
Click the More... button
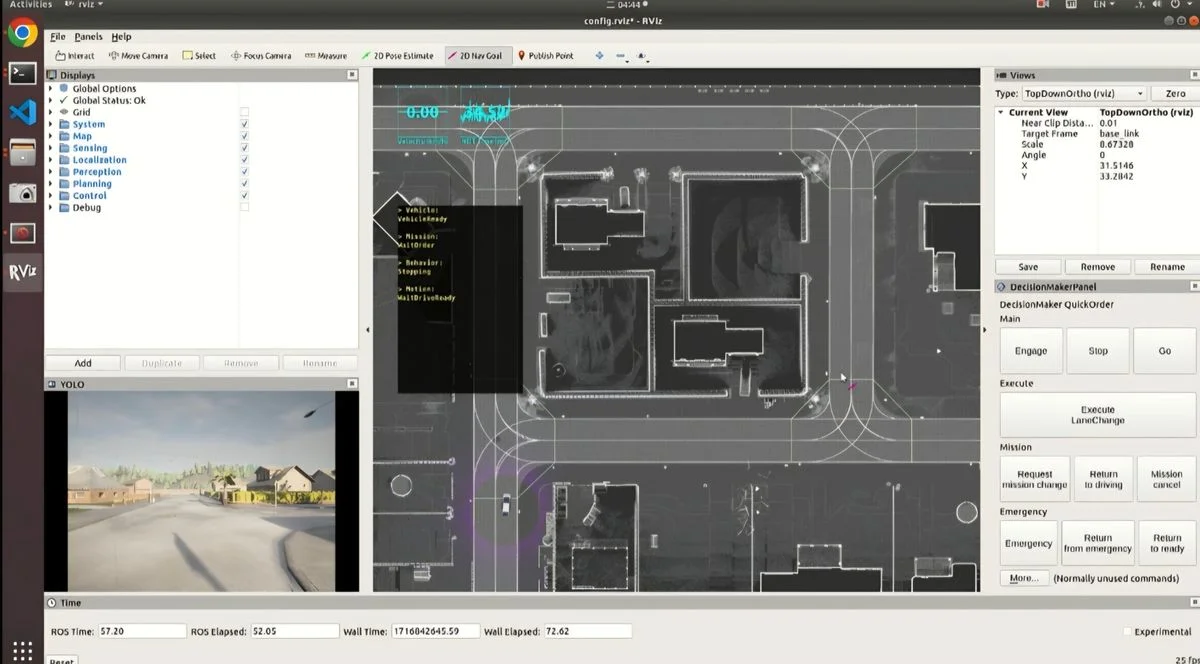click(x=1023, y=578)
